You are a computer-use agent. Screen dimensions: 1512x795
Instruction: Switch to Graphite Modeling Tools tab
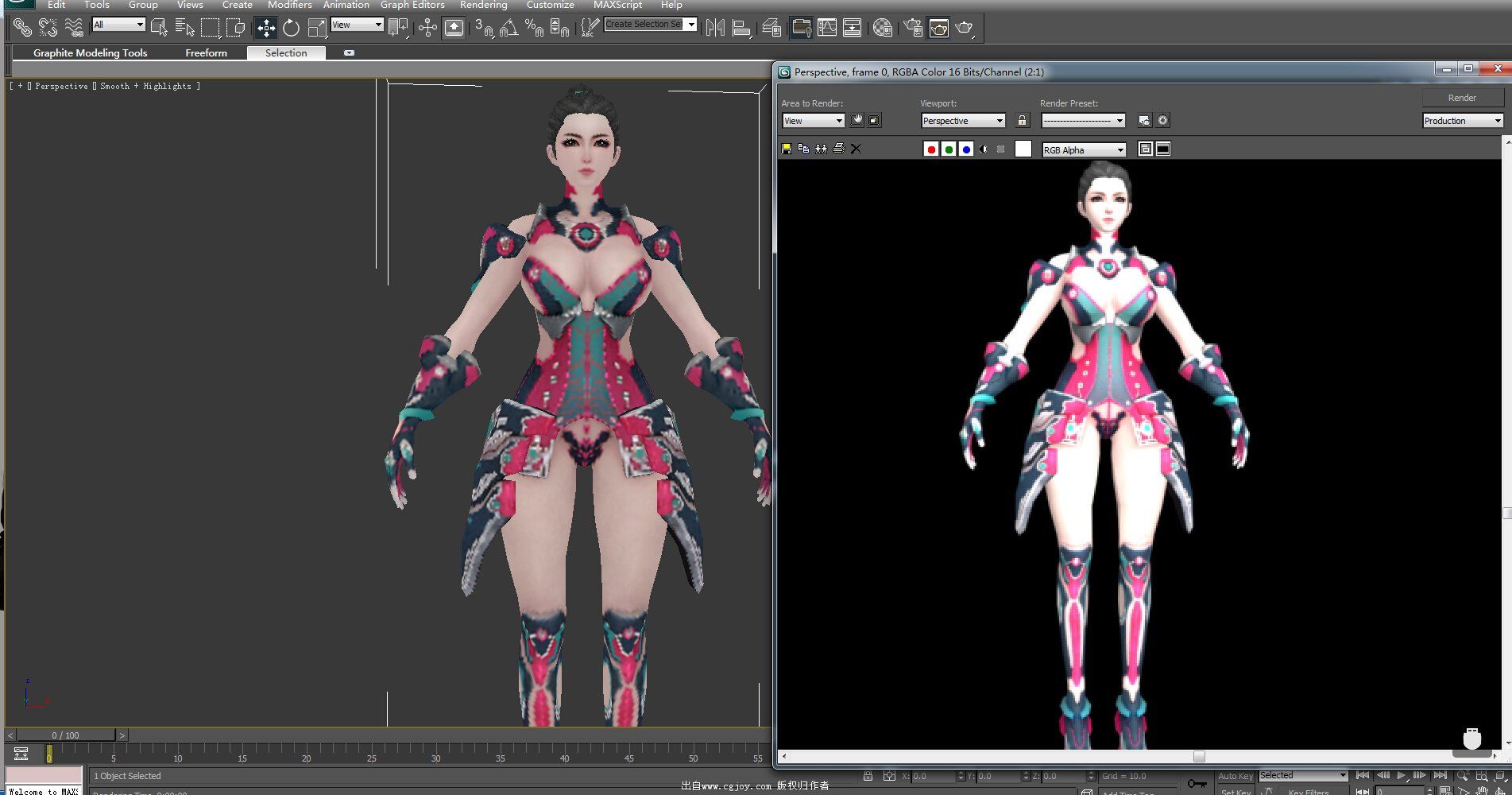click(x=90, y=52)
